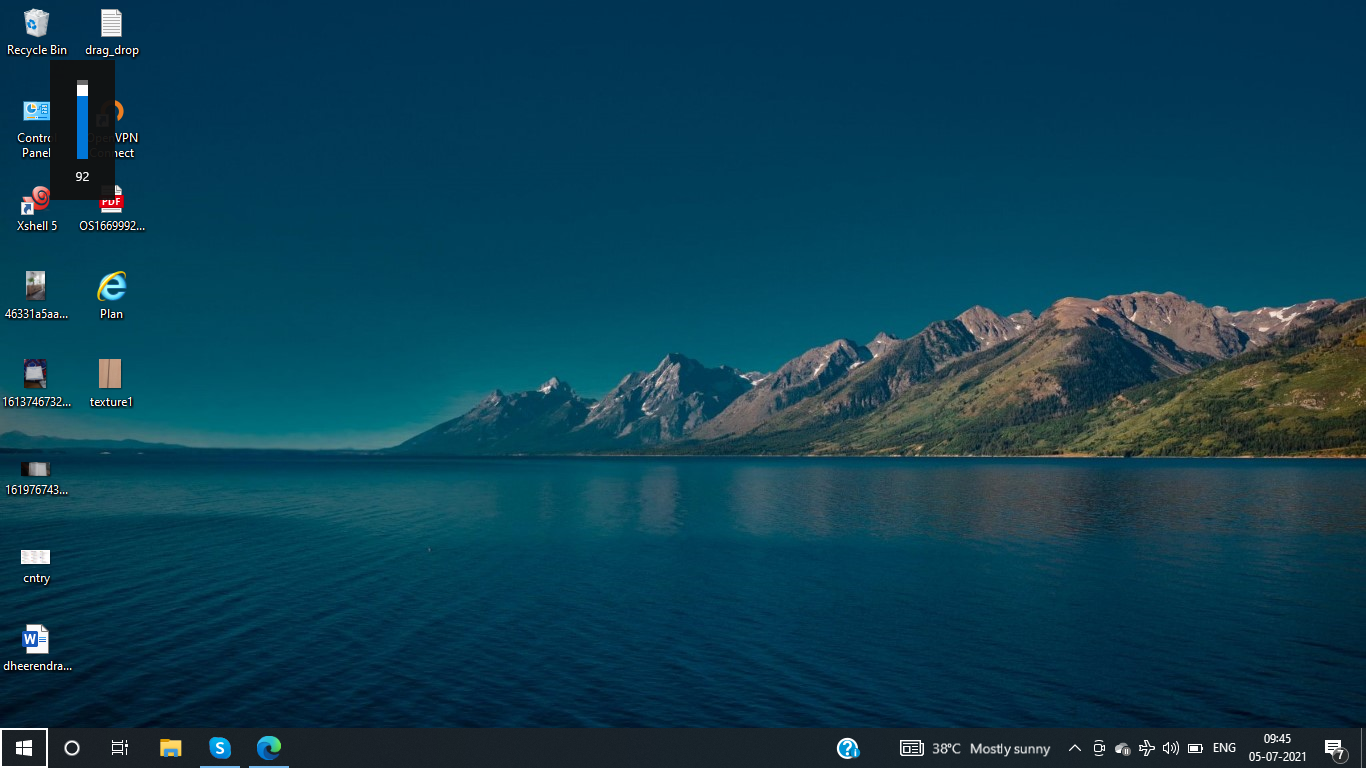The height and width of the screenshot is (768, 1366).
Task: Open Task View on the taskbar
Action: click(x=120, y=748)
